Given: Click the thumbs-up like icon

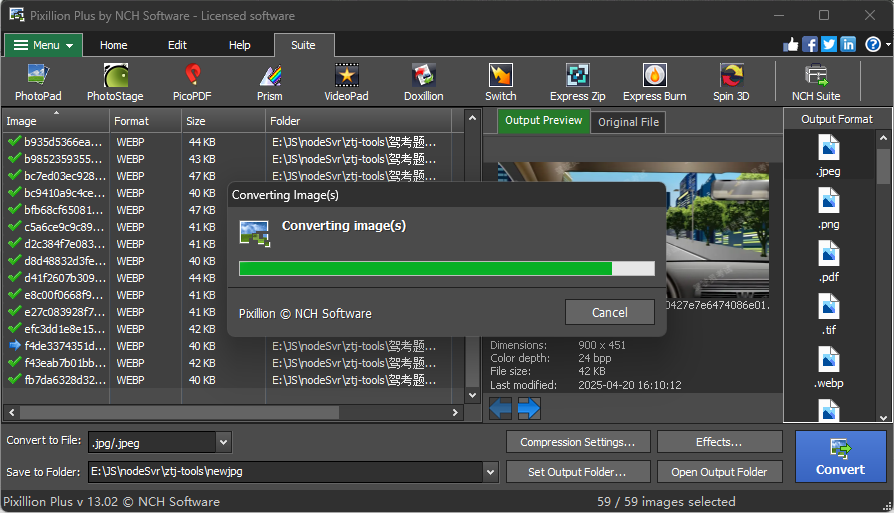Looking at the screenshot, I should [x=791, y=44].
